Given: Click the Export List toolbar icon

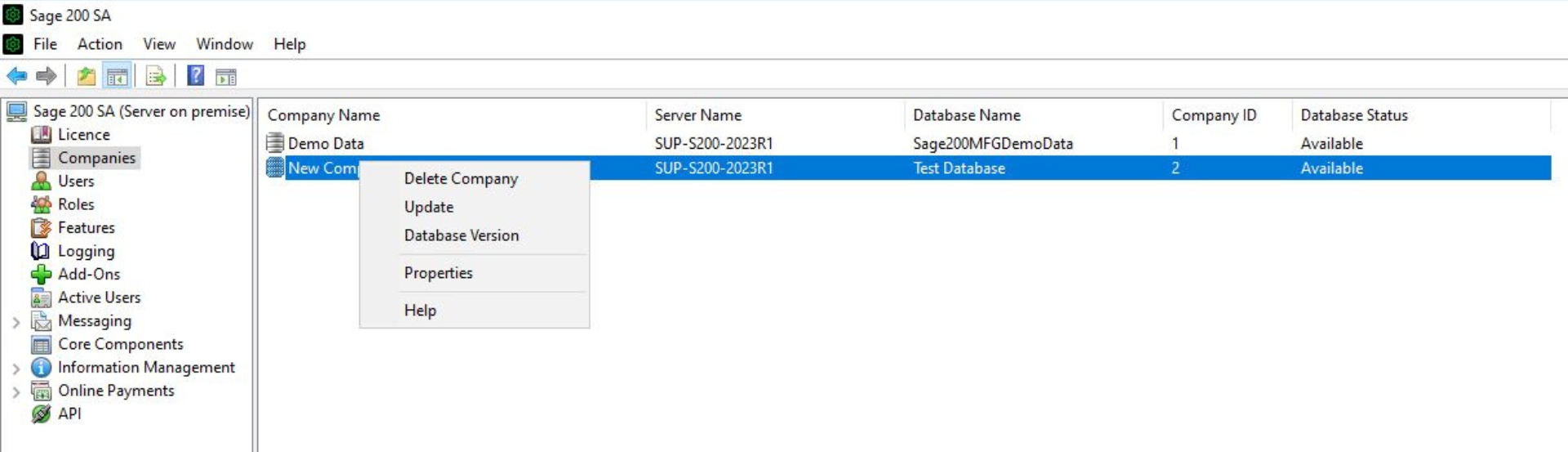Looking at the screenshot, I should 155,76.
